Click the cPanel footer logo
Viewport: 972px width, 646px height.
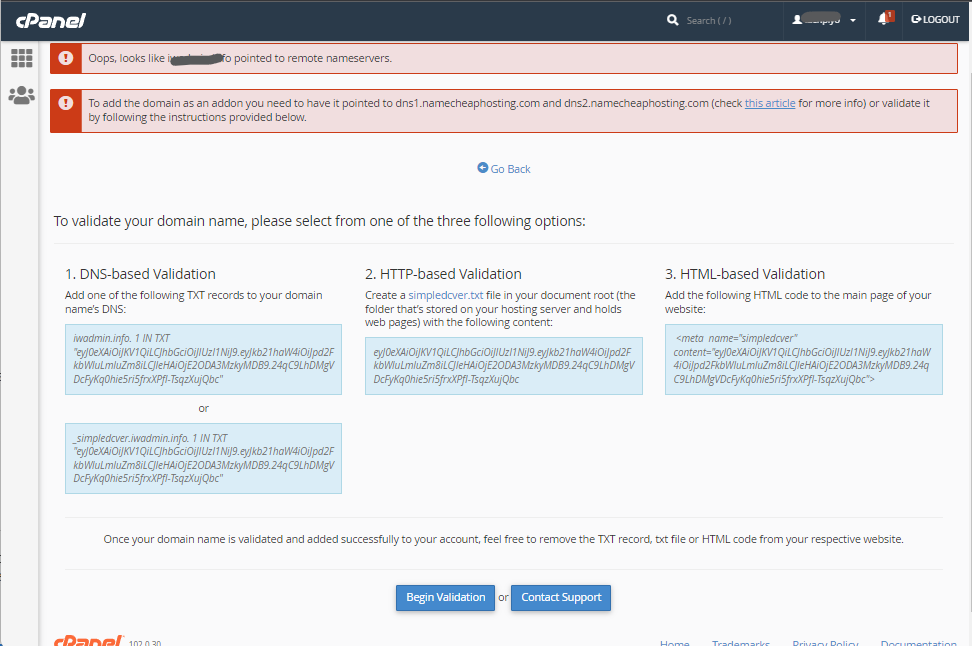[88, 641]
